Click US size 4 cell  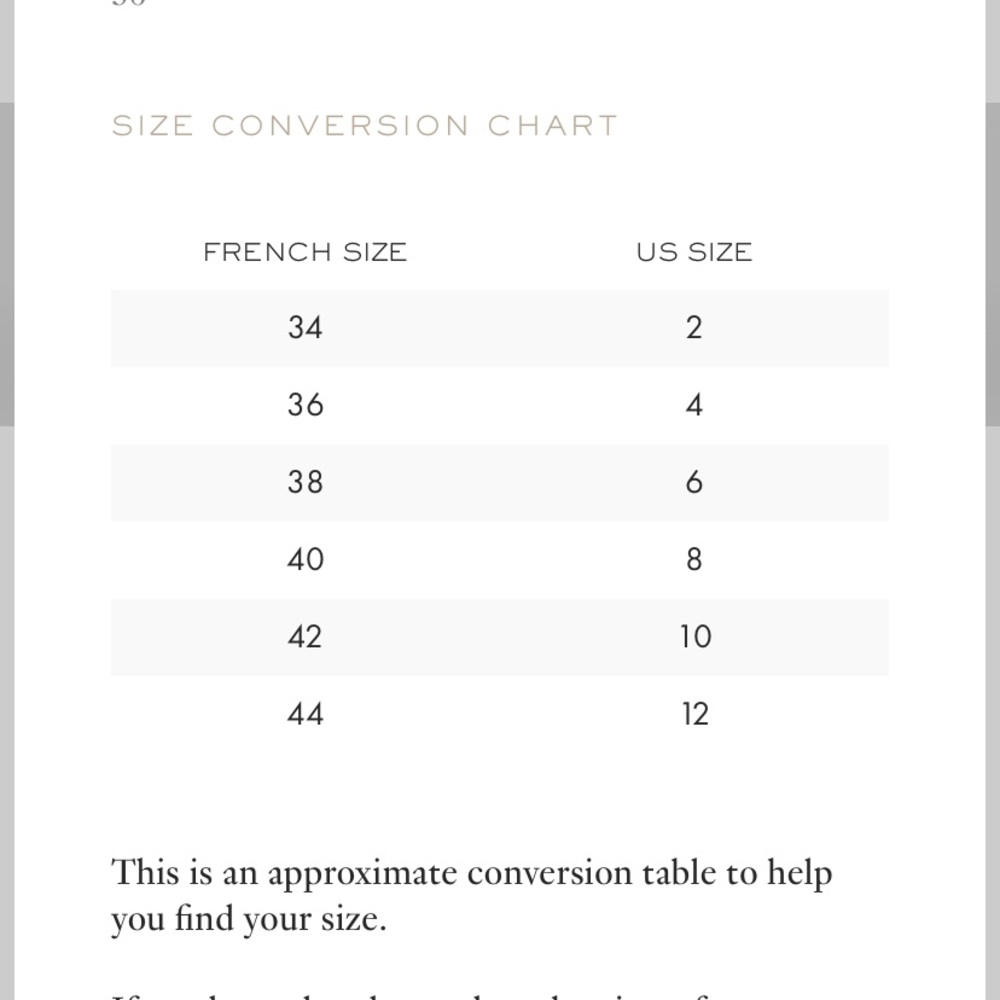click(695, 405)
